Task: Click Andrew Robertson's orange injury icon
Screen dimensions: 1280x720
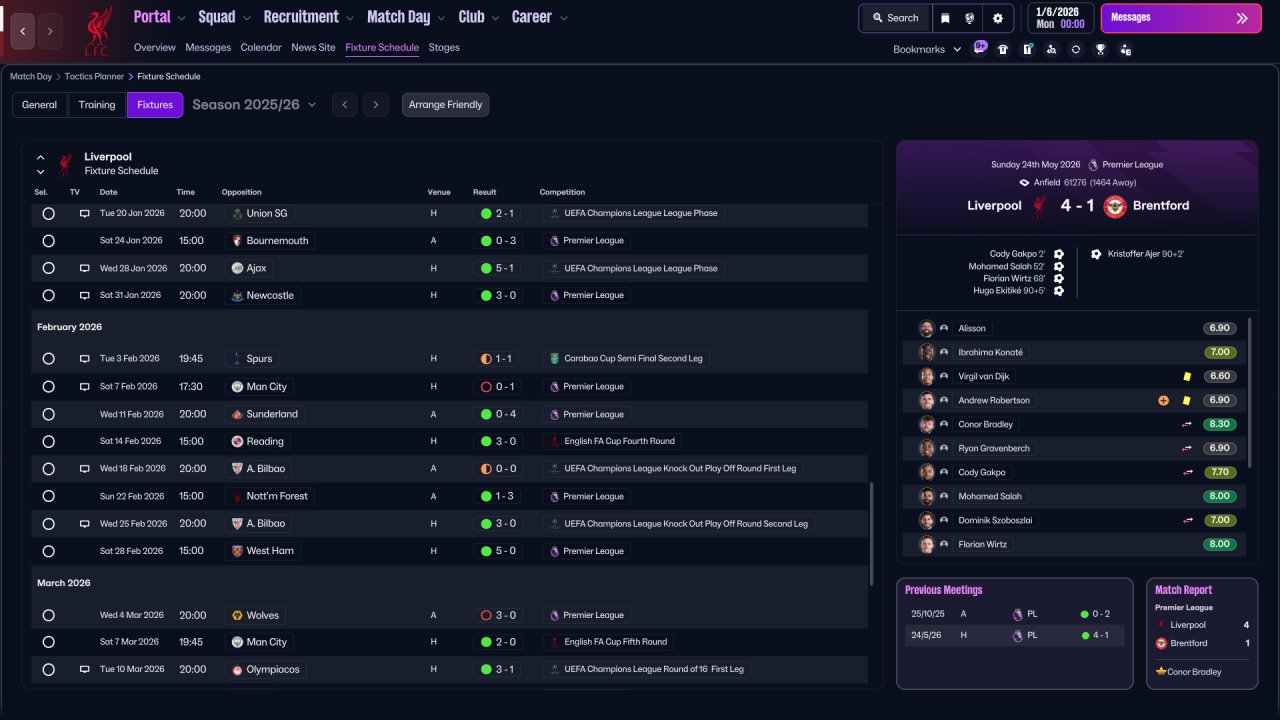Action: tap(1163, 400)
